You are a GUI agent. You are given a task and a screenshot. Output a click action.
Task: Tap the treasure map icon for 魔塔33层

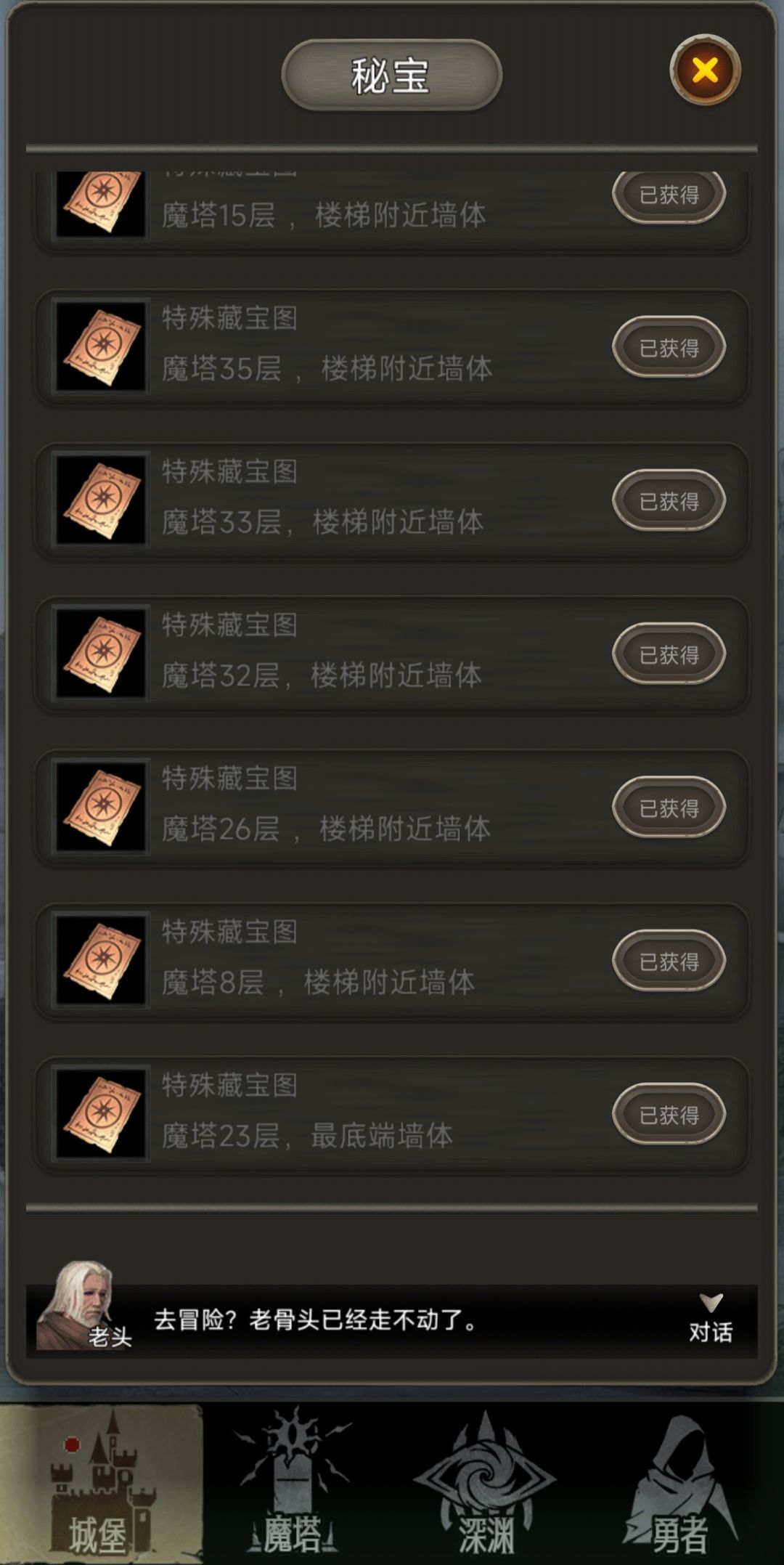pyautogui.click(x=101, y=500)
